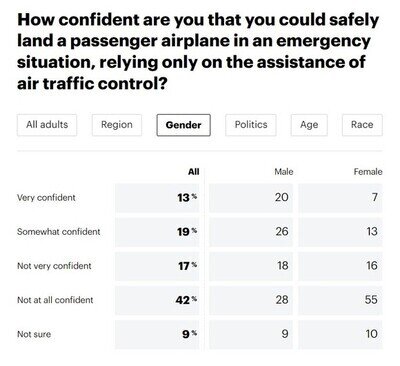Screen dimensions: 400x366
Task: Open the Race breakdown tab
Action: tap(362, 125)
